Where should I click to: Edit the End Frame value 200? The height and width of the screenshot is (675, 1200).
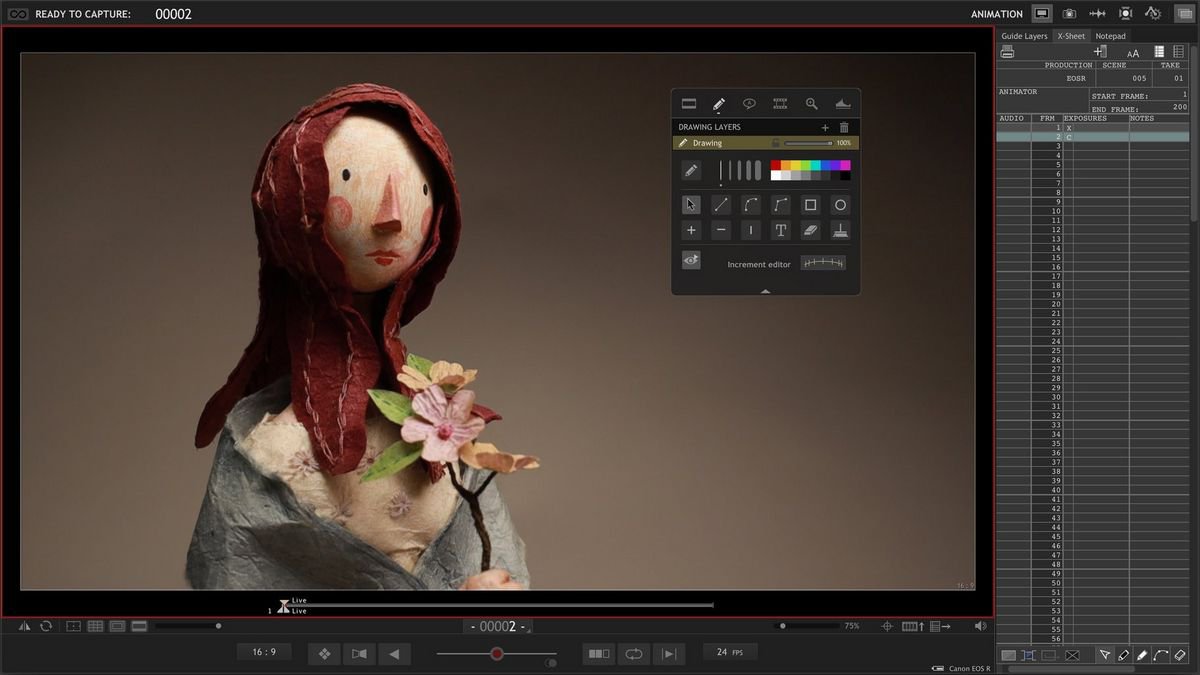[1180, 107]
